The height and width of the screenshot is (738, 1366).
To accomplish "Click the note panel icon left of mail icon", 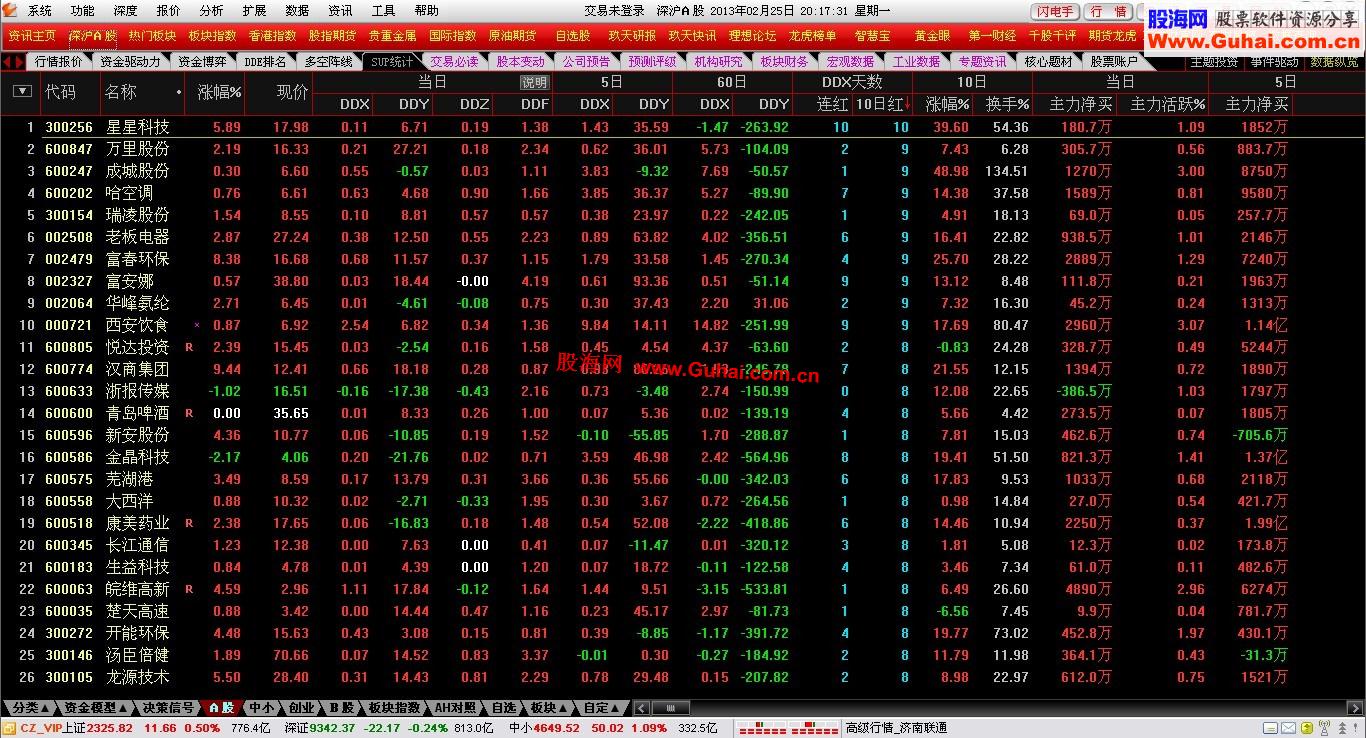I will pos(1270,728).
